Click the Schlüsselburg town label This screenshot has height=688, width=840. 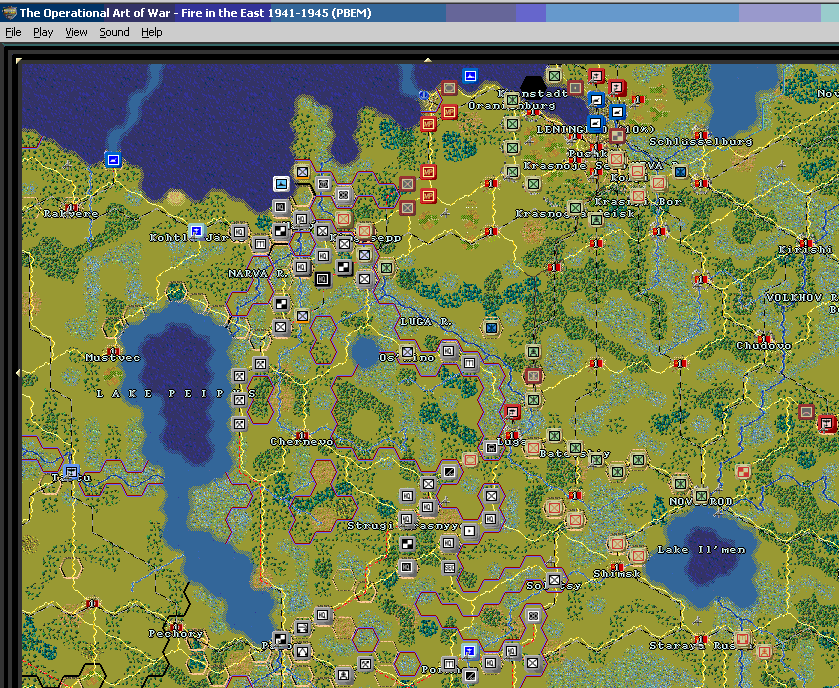click(701, 142)
